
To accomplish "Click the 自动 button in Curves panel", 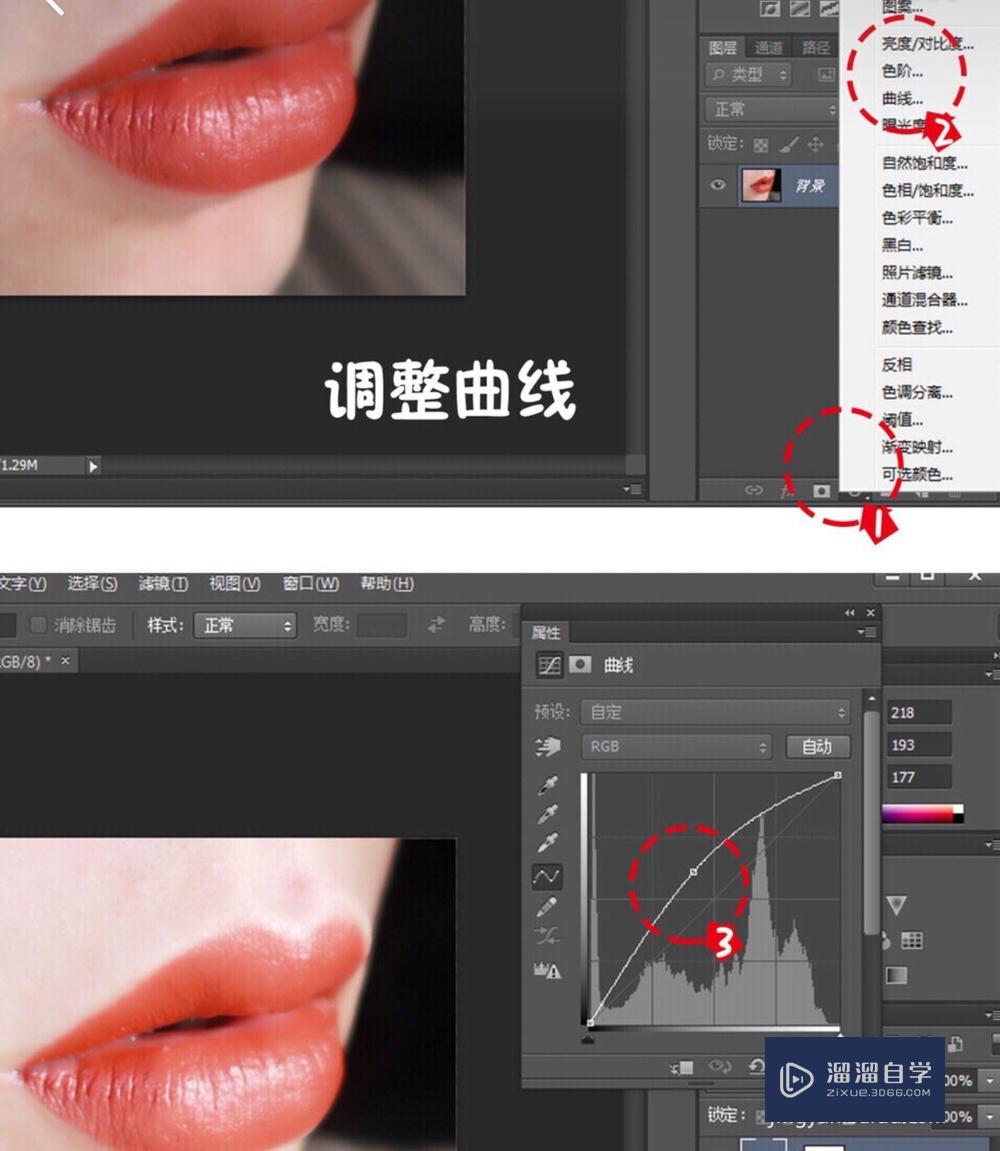I will (x=818, y=747).
